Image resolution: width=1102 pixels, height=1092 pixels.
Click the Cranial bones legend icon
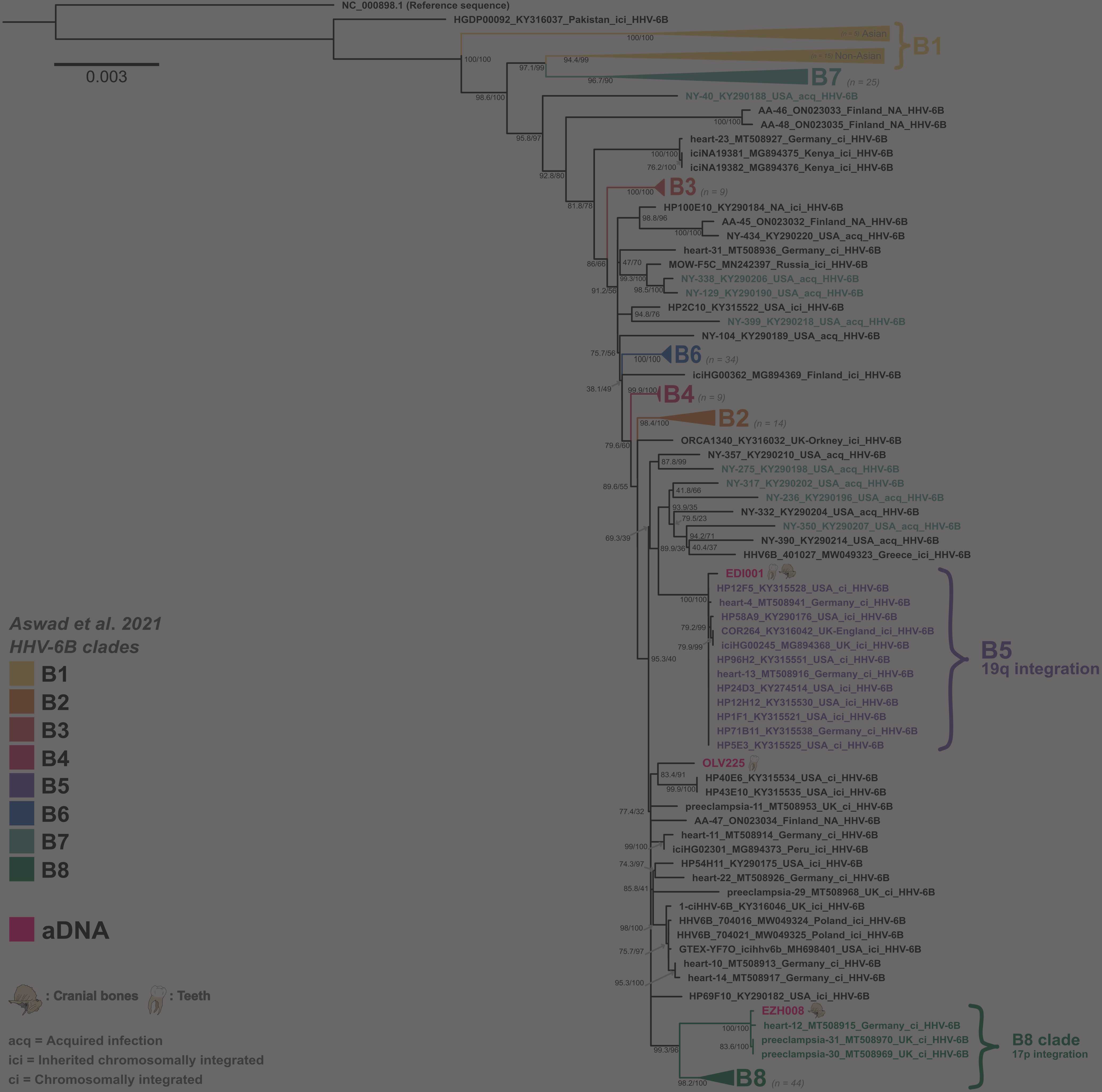click(x=25, y=999)
